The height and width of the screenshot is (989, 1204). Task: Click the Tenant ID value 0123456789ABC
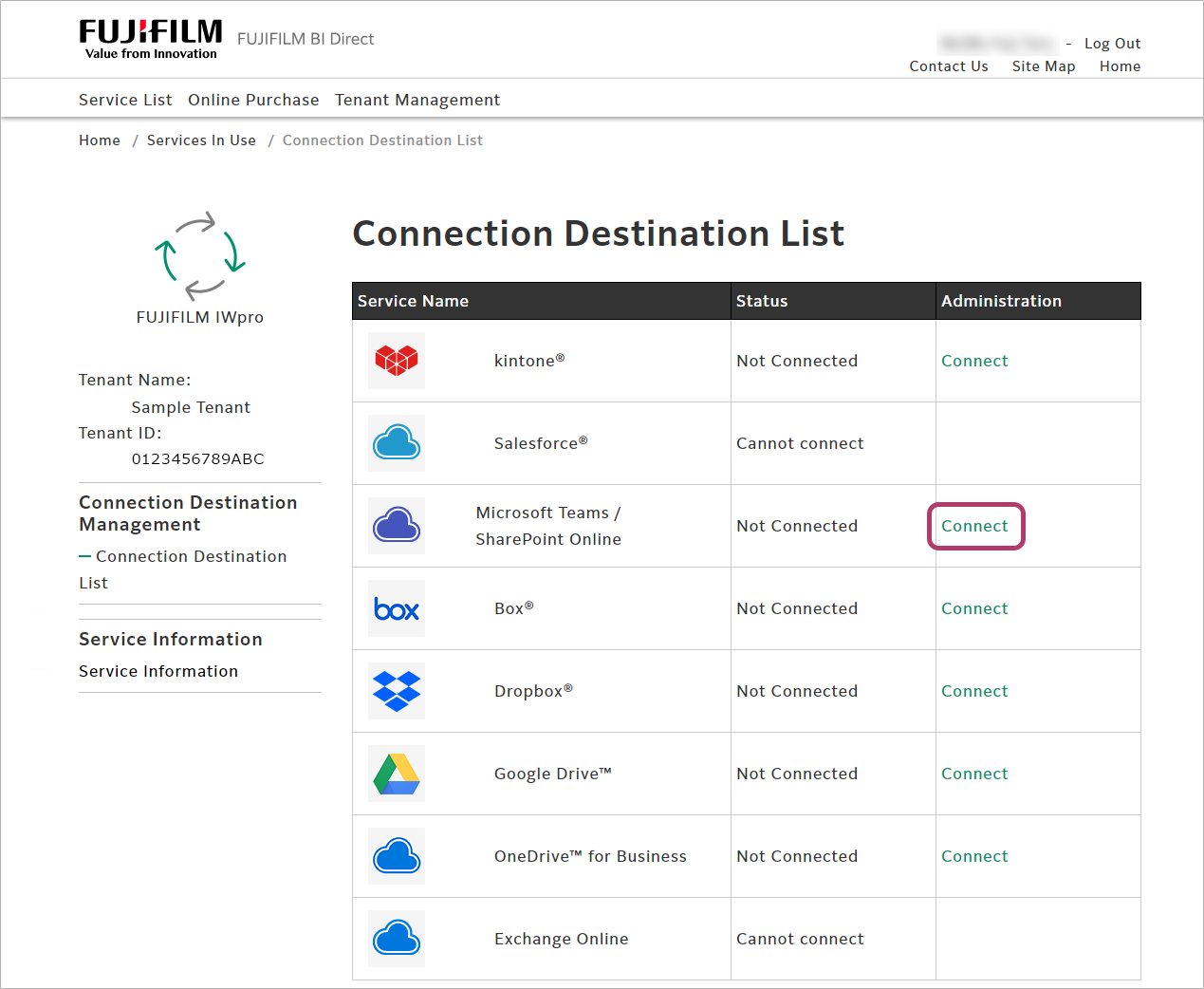(198, 458)
